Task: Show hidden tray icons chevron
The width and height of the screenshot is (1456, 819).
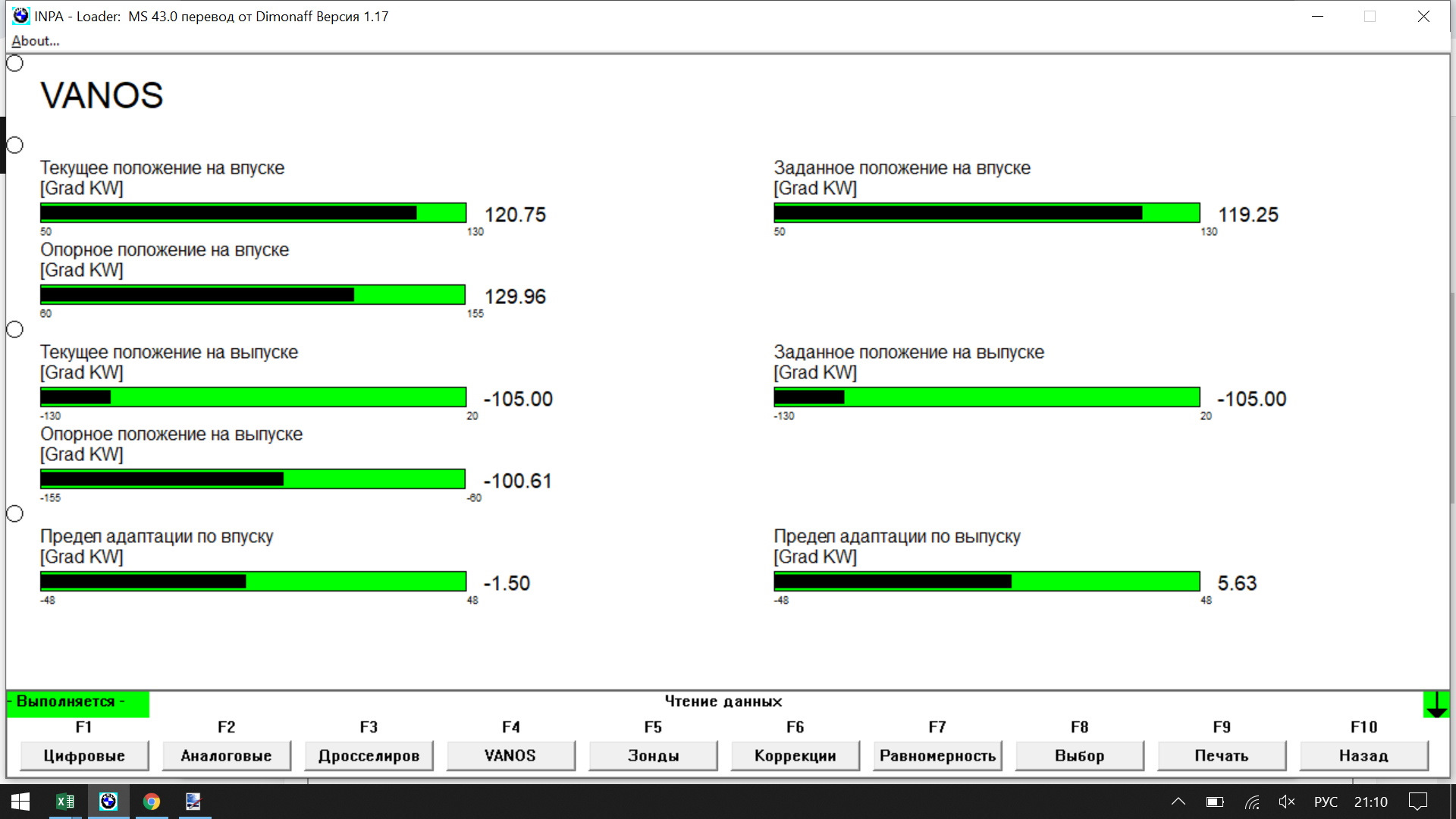Action: coord(1178,802)
